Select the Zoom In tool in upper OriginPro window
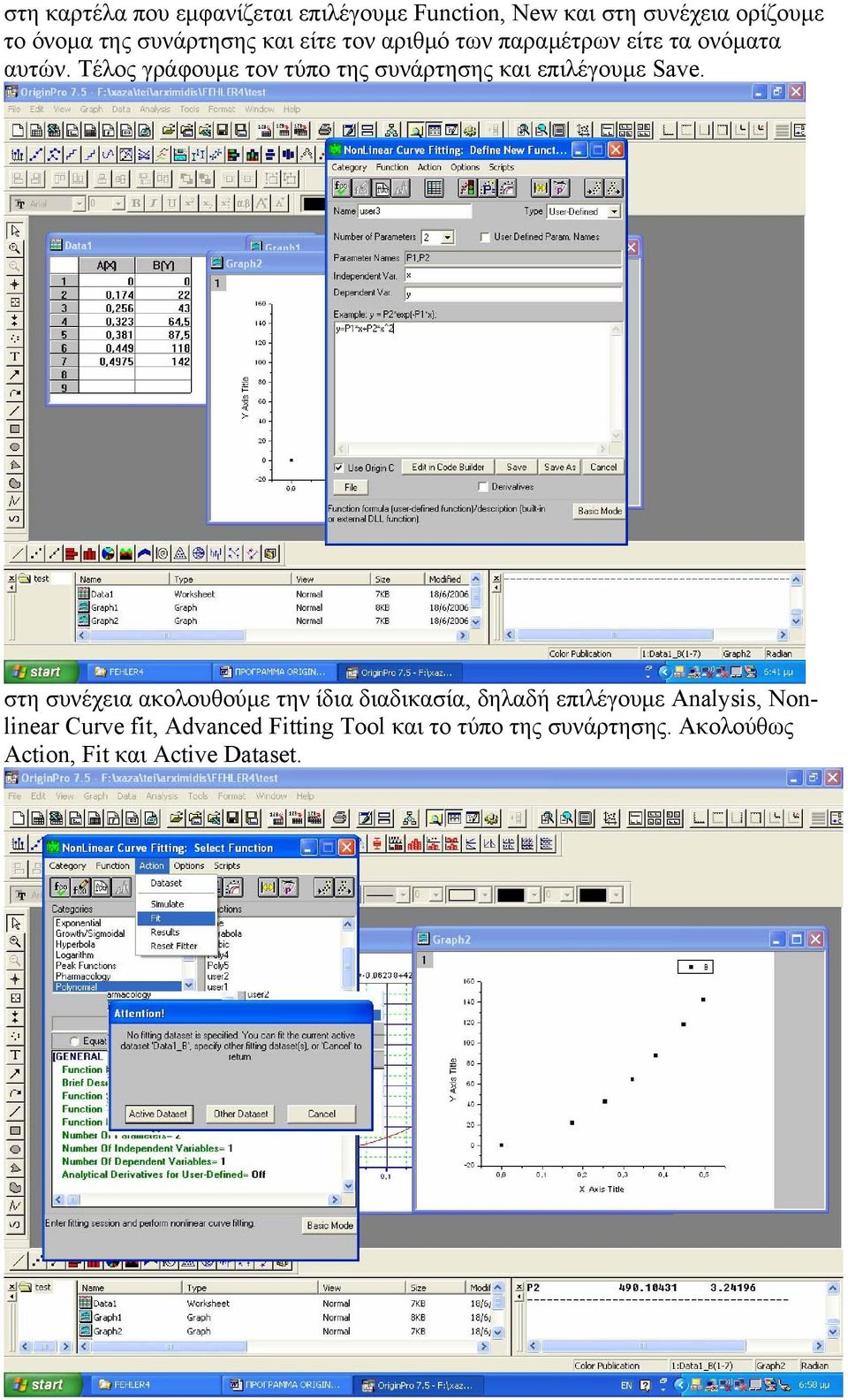This screenshot has height=1400, width=848. [15, 248]
